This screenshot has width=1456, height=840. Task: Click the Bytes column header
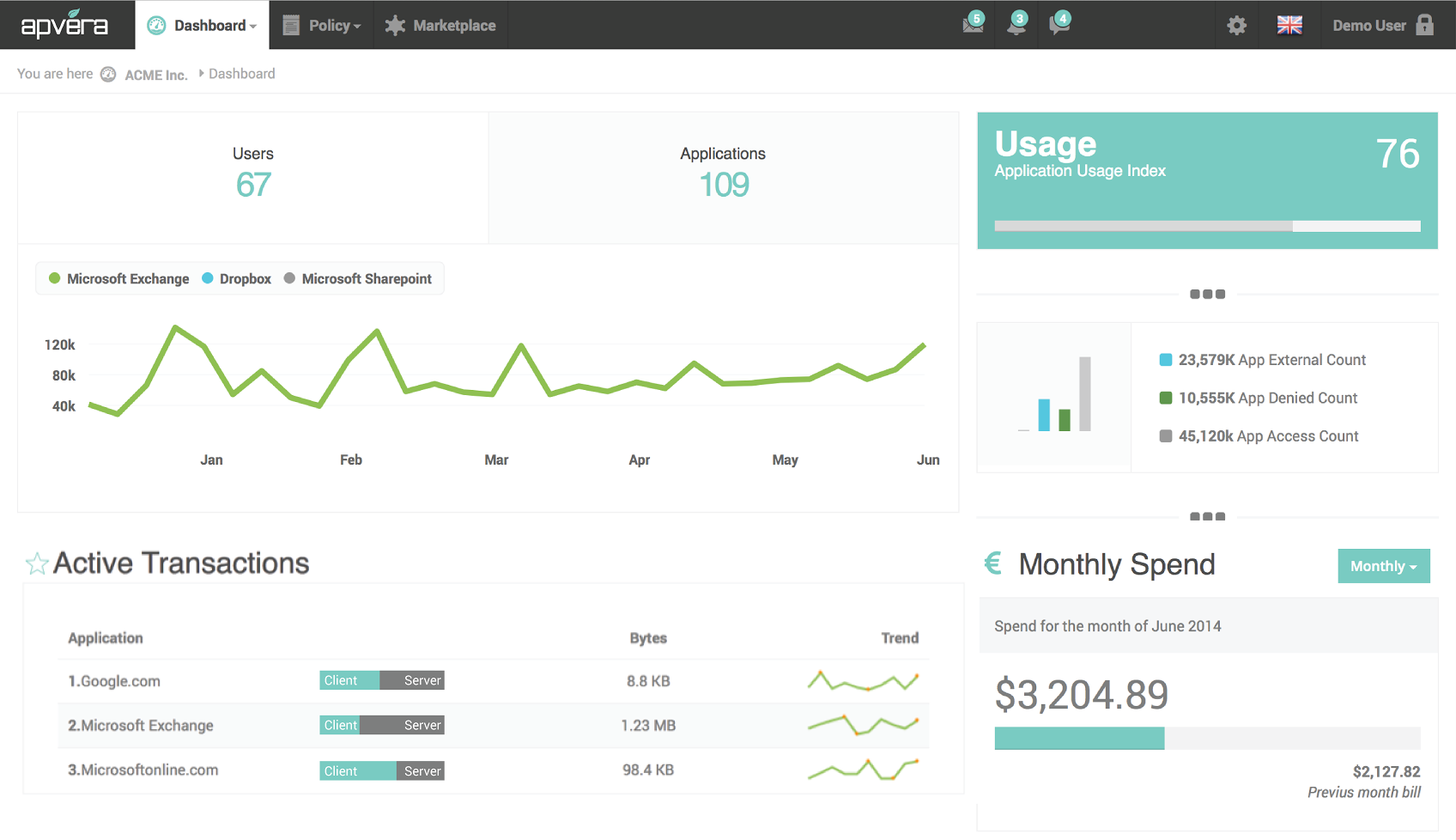click(x=648, y=638)
